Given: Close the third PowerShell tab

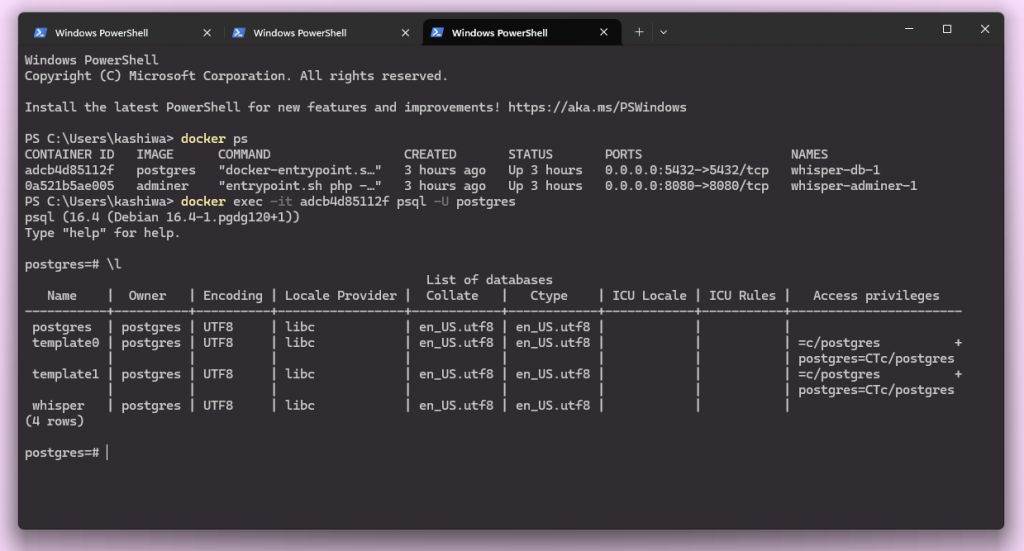Looking at the screenshot, I should coord(604,32).
